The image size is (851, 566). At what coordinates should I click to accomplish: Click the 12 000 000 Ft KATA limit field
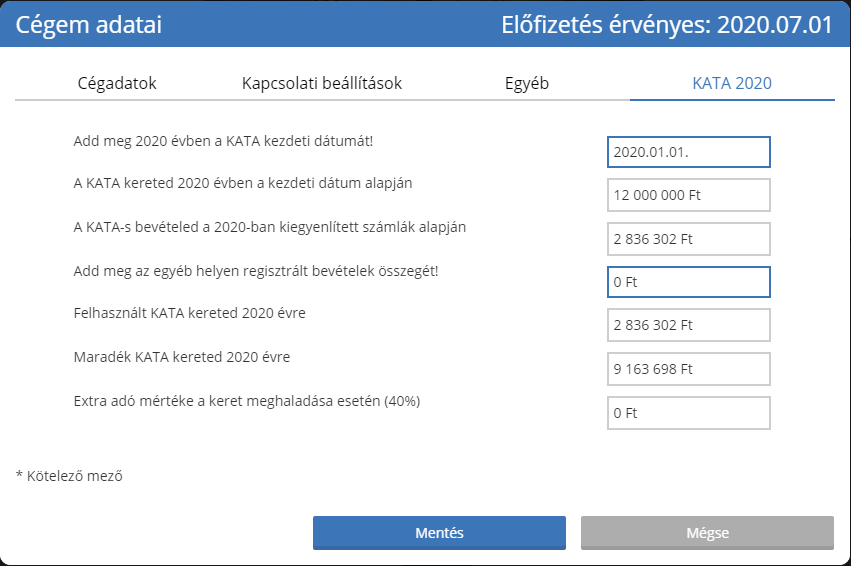click(x=688, y=195)
